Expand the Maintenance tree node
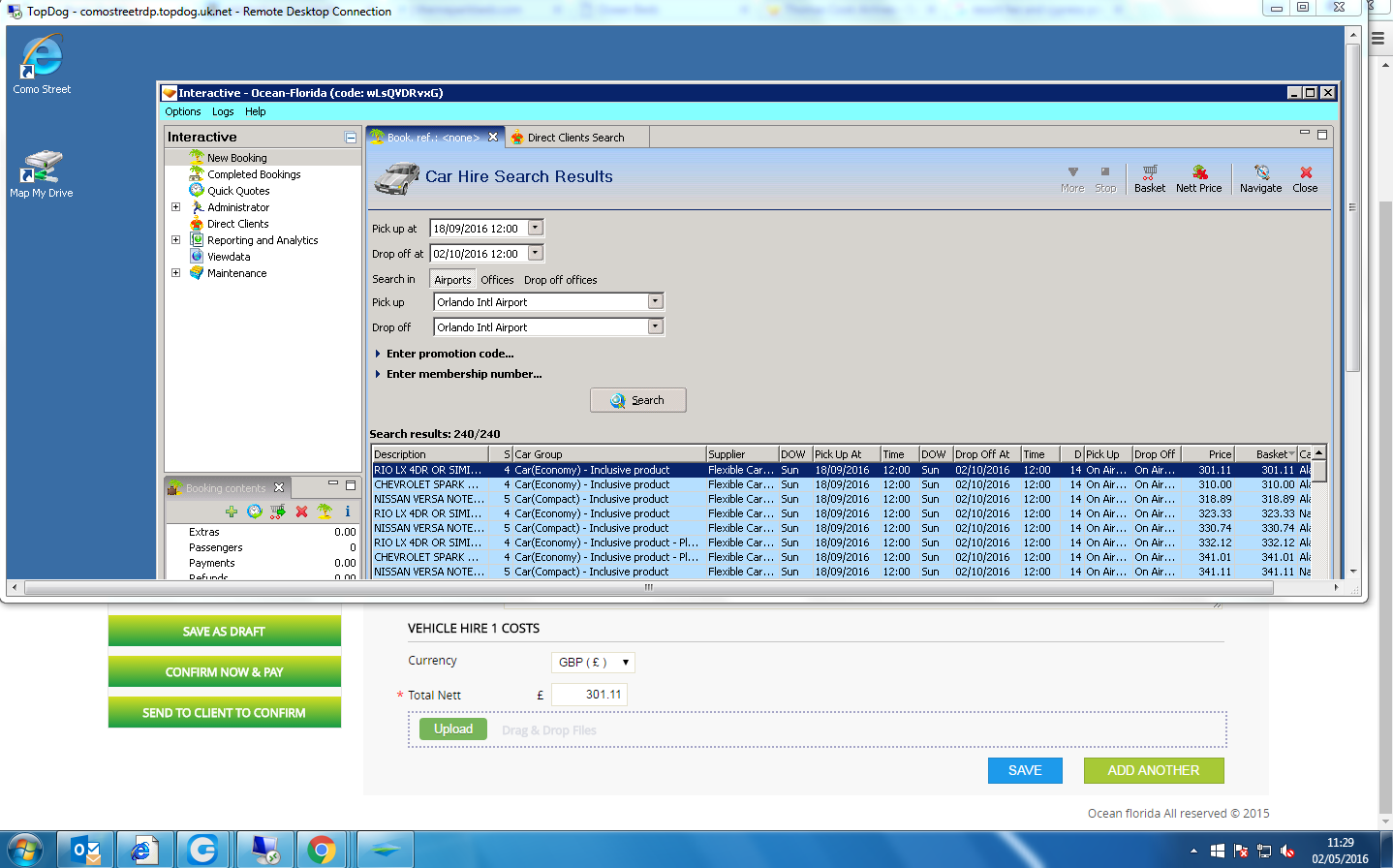Viewport: 1393px width, 868px height. pos(175,273)
